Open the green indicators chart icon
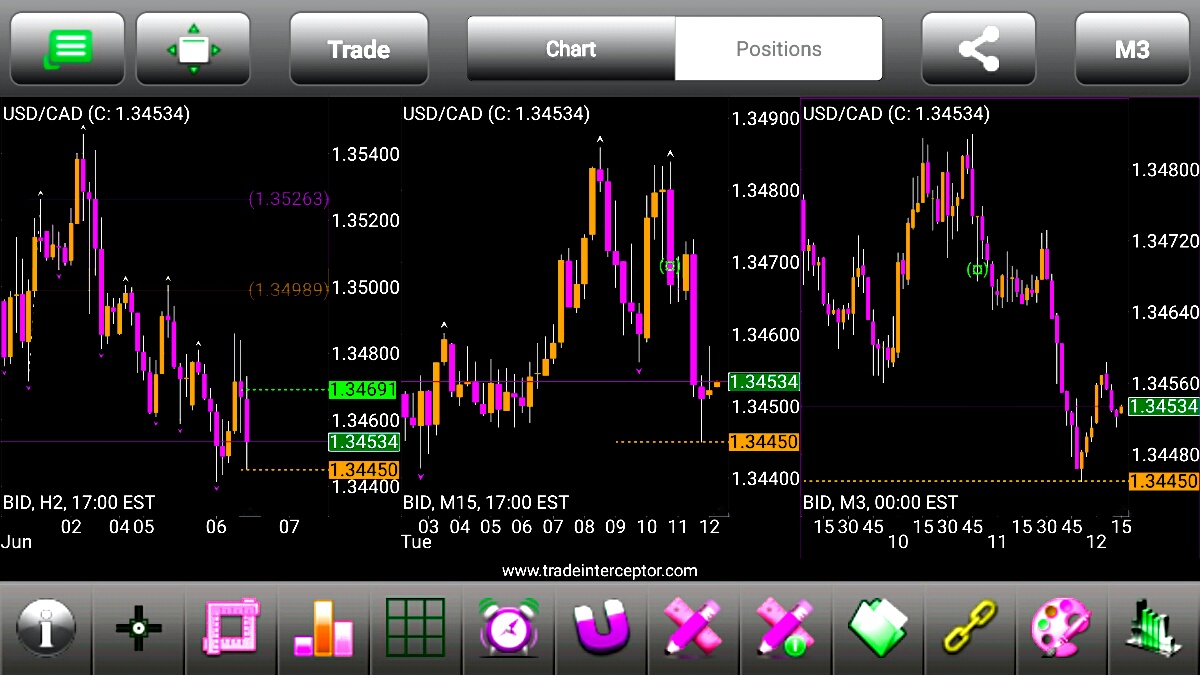 pos(1154,629)
